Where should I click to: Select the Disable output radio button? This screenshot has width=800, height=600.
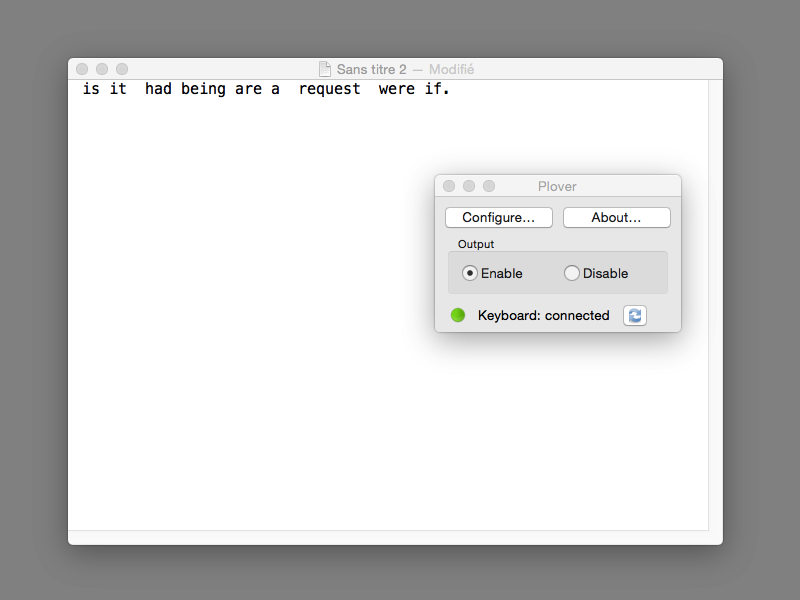[x=571, y=273]
